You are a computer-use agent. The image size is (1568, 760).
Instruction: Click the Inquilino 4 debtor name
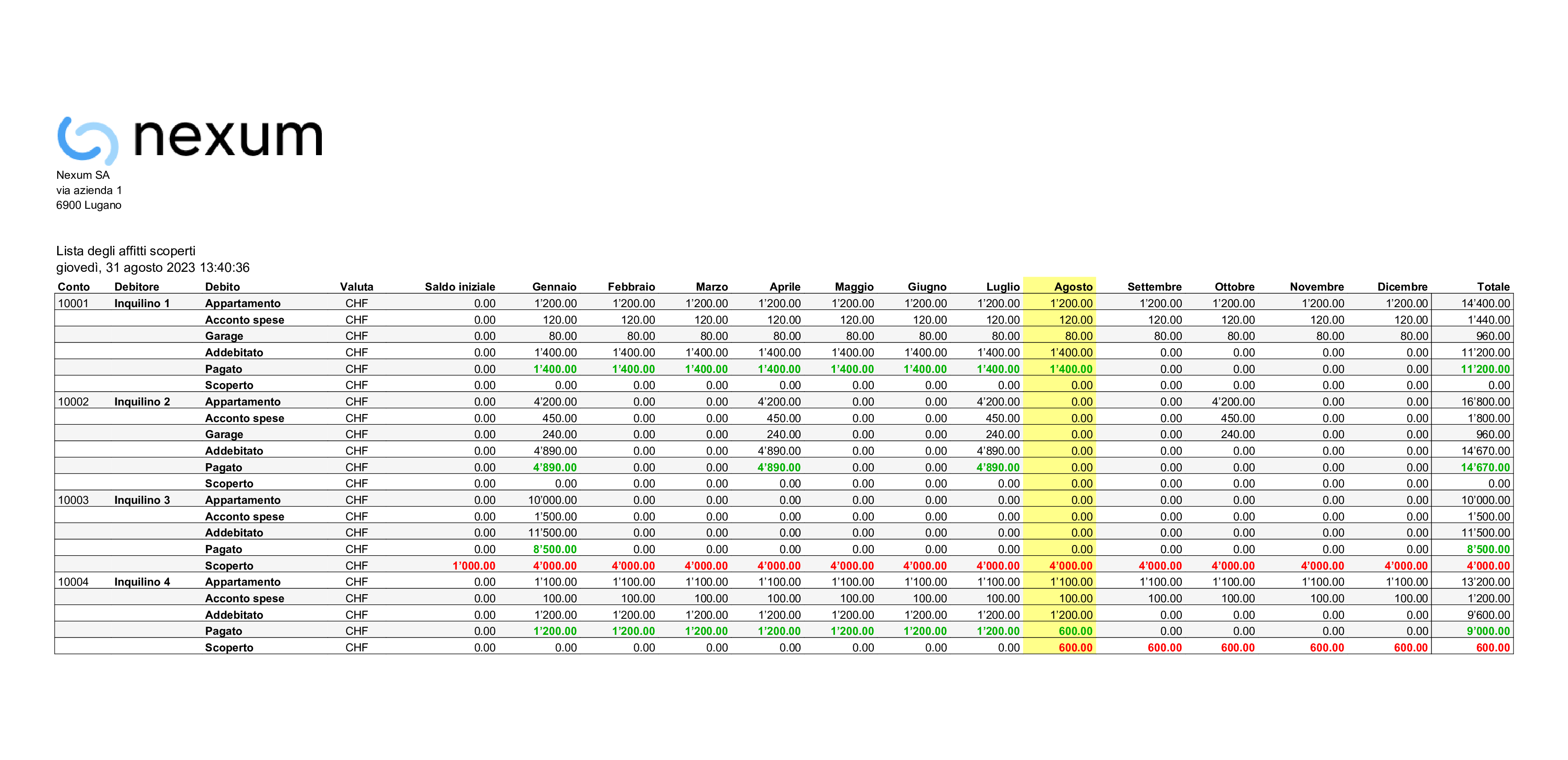(142, 582)
